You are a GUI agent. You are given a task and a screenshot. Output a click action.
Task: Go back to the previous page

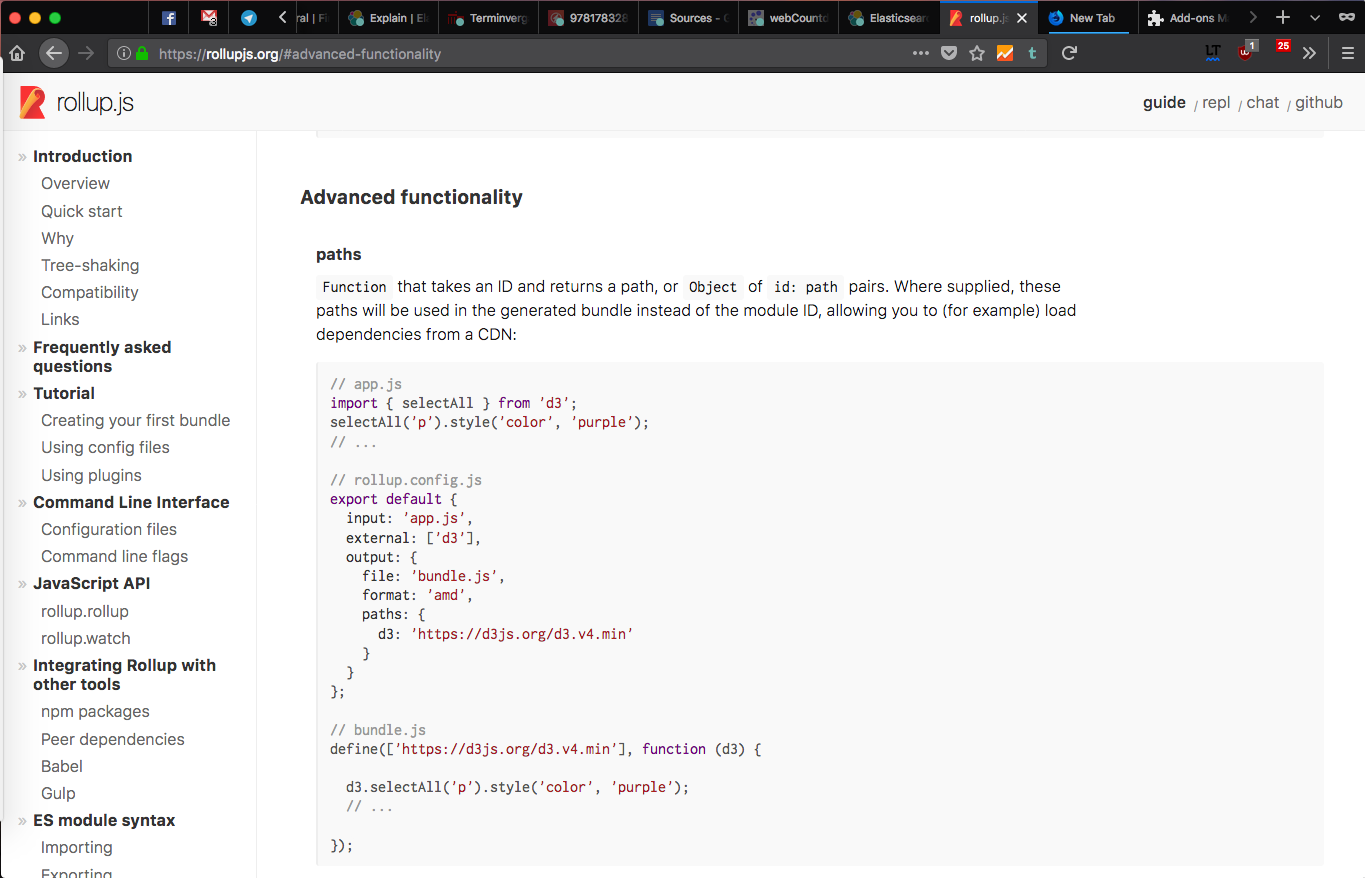pos(54,54)
